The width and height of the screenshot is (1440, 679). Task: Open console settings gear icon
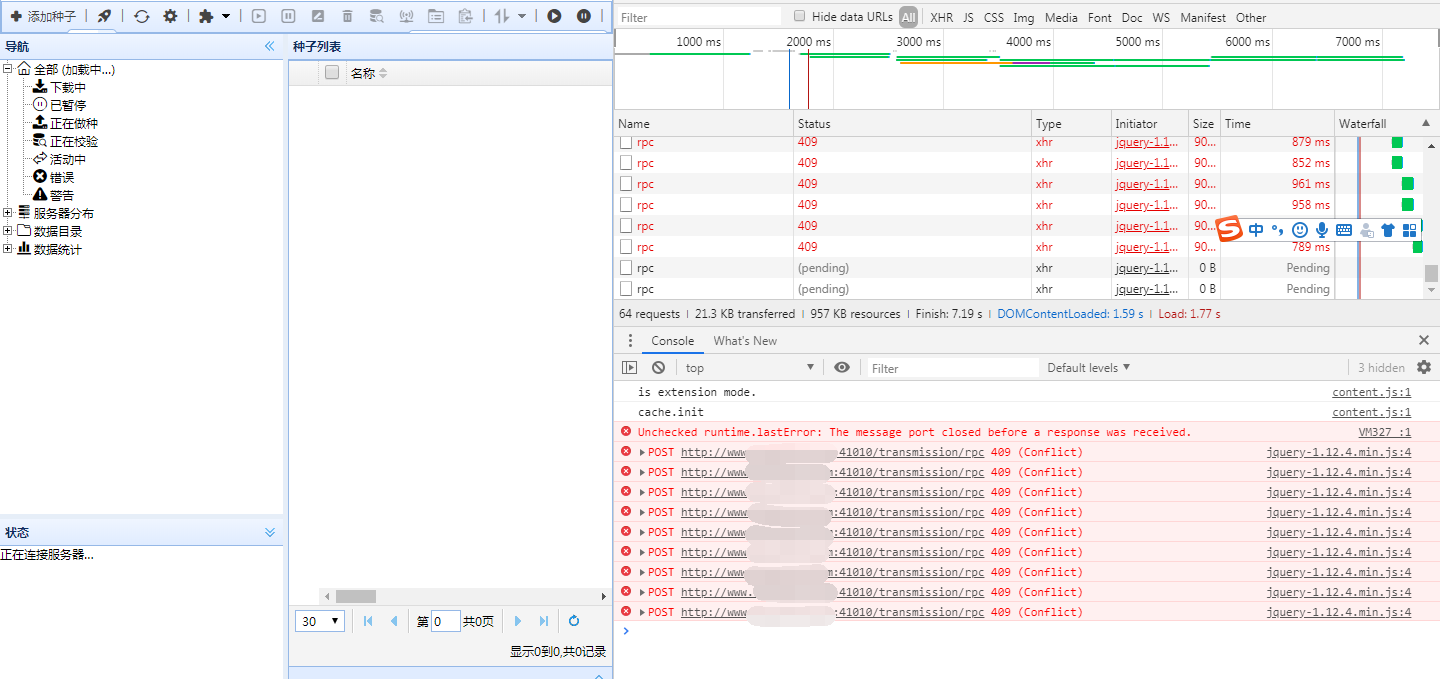click(x=1424, y=368)
